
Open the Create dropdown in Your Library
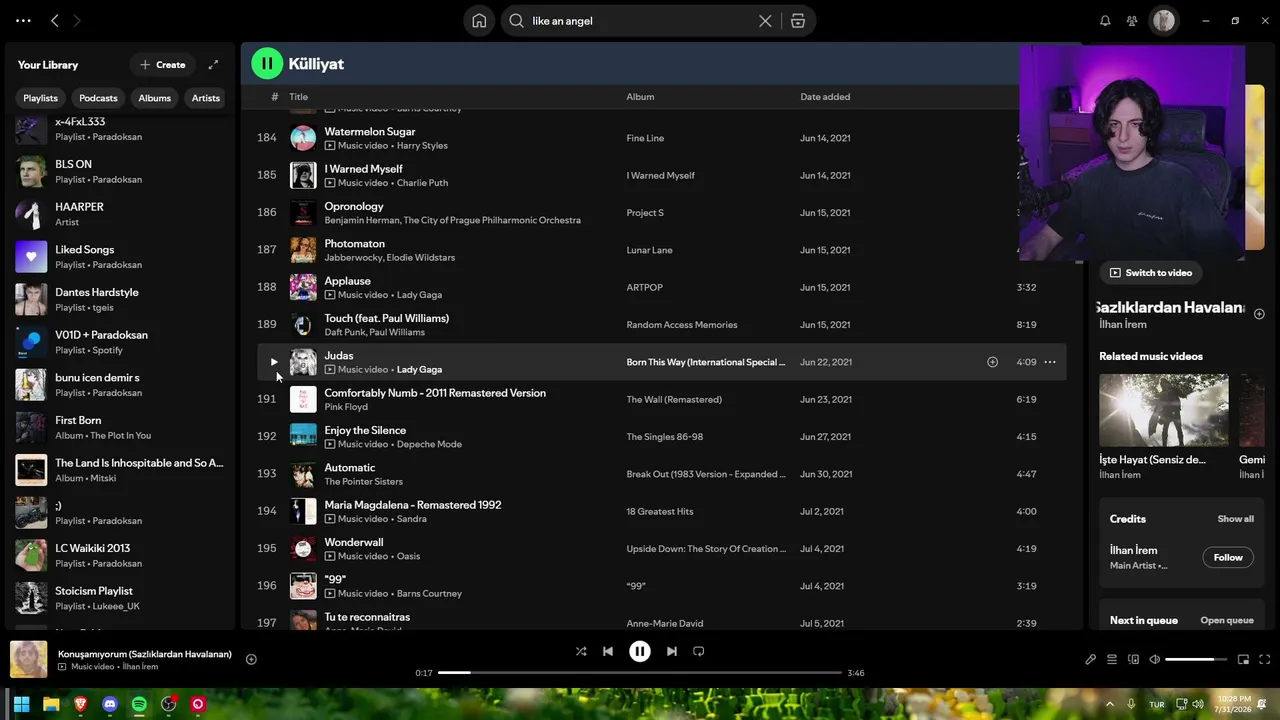tap(162, 65)
